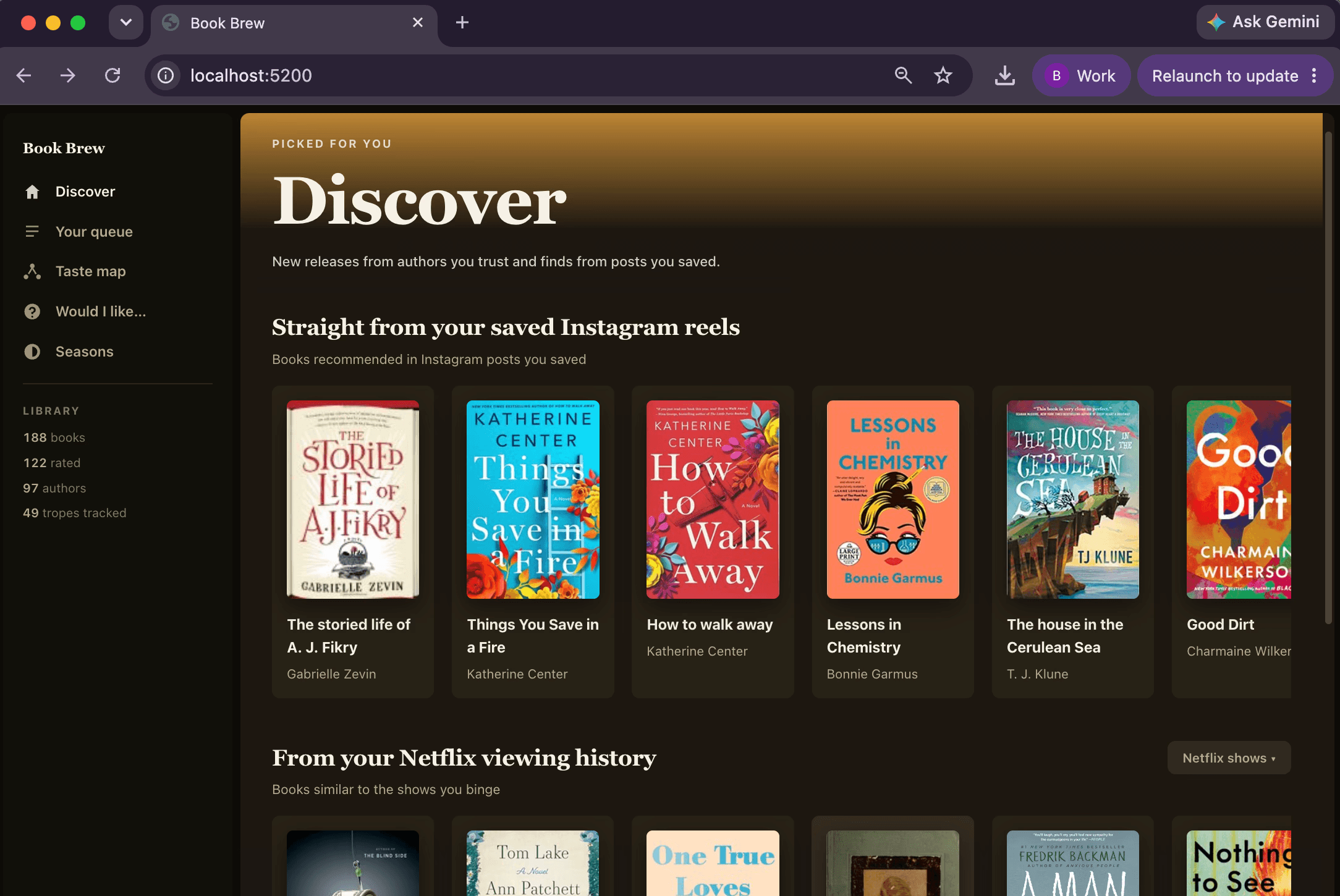Viewport: 1340px width, 896px height.
Task: Select the Book Brew browser tab
Action: [x=294, y=23]
